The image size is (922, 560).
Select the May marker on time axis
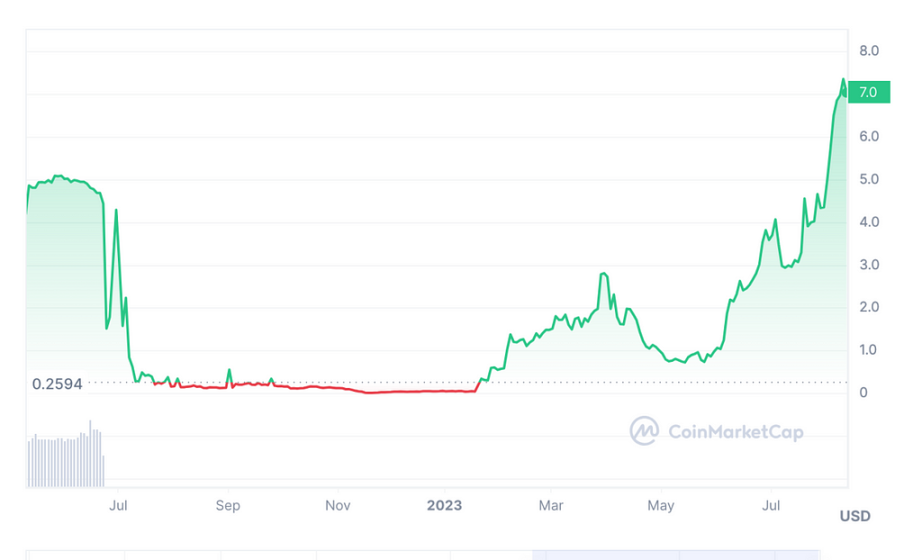pos(661,505)
